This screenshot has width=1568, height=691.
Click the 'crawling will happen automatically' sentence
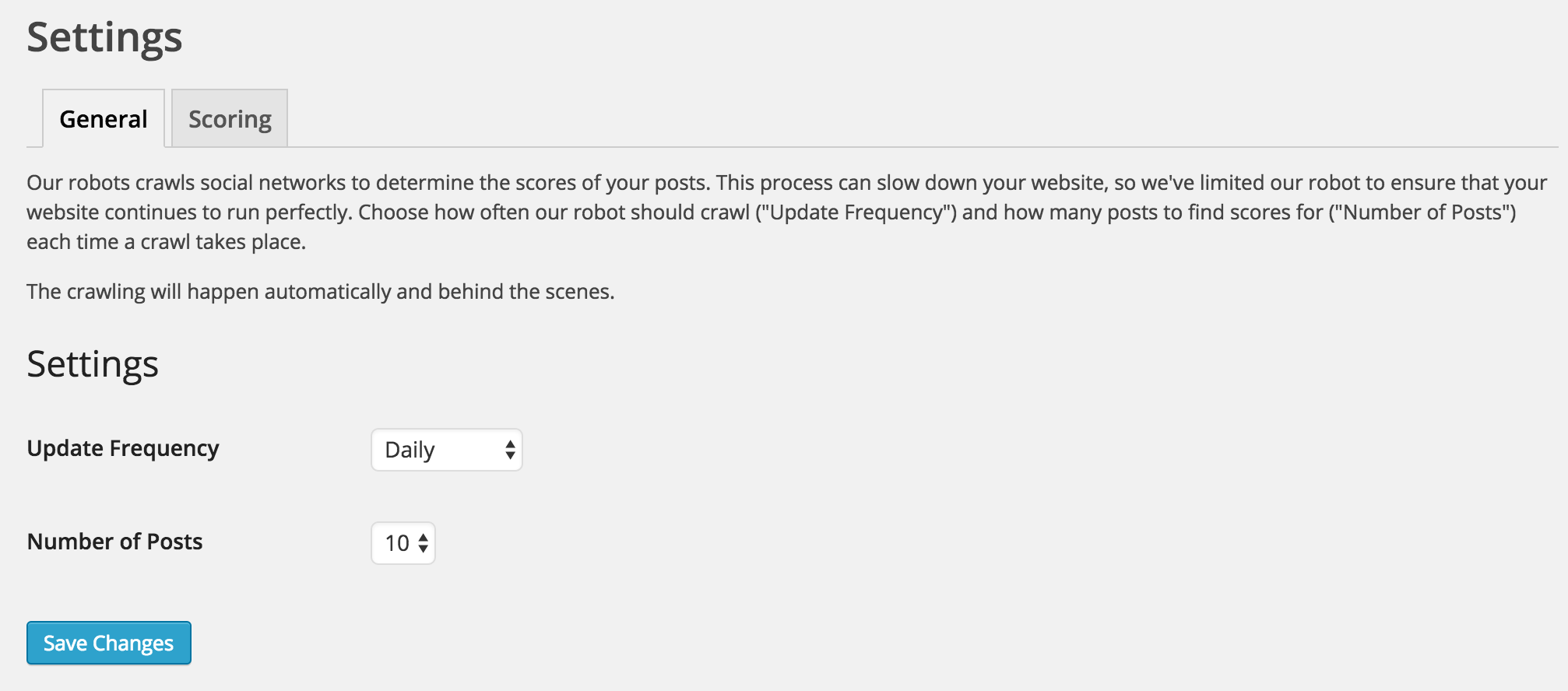click(321, 292)
